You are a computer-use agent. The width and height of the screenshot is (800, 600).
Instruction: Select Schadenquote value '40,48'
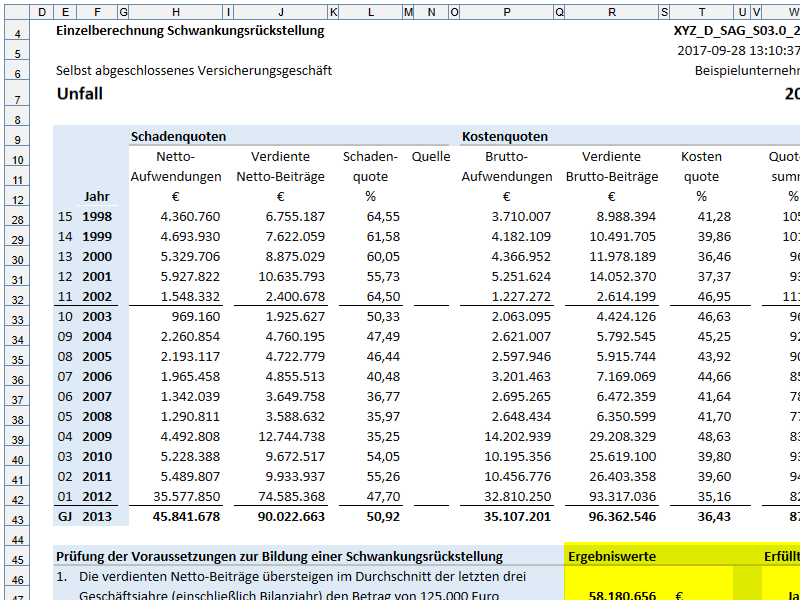click(383, 377)
